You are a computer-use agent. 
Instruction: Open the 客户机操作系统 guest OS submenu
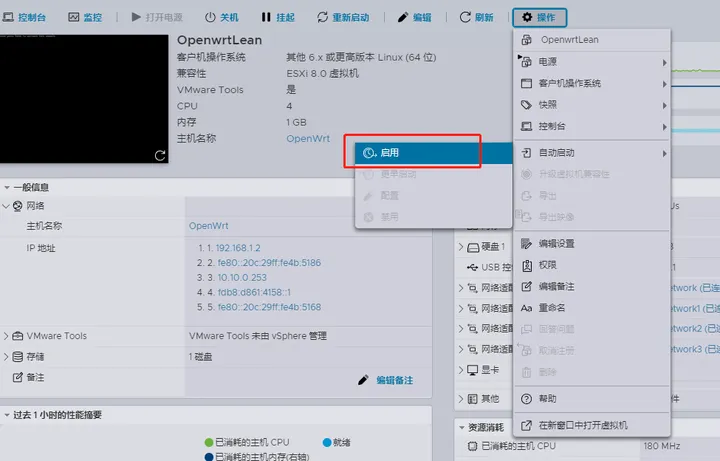click(591, 83)
